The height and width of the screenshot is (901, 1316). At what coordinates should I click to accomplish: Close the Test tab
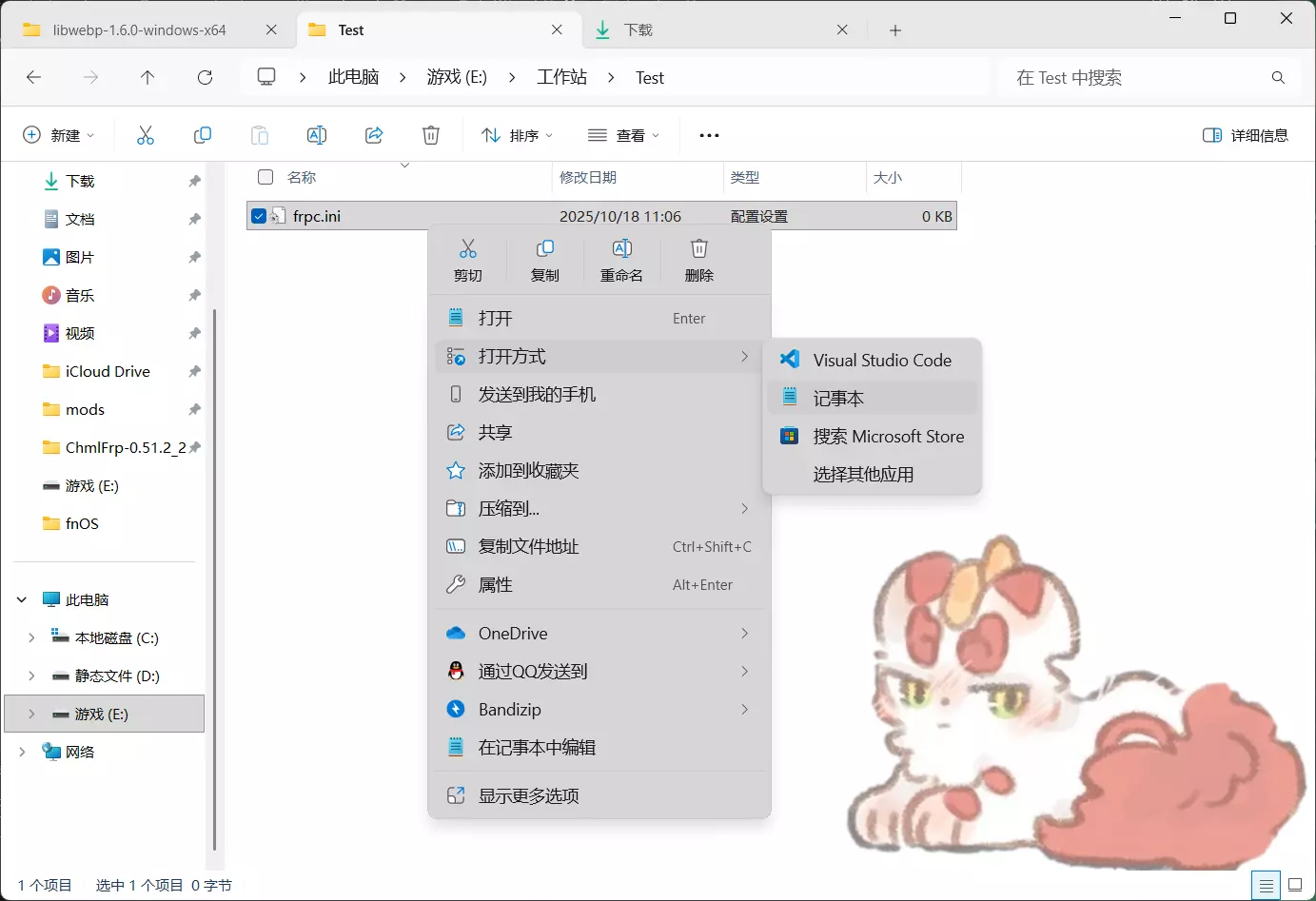pyautogui.click(x=557, y=30)
